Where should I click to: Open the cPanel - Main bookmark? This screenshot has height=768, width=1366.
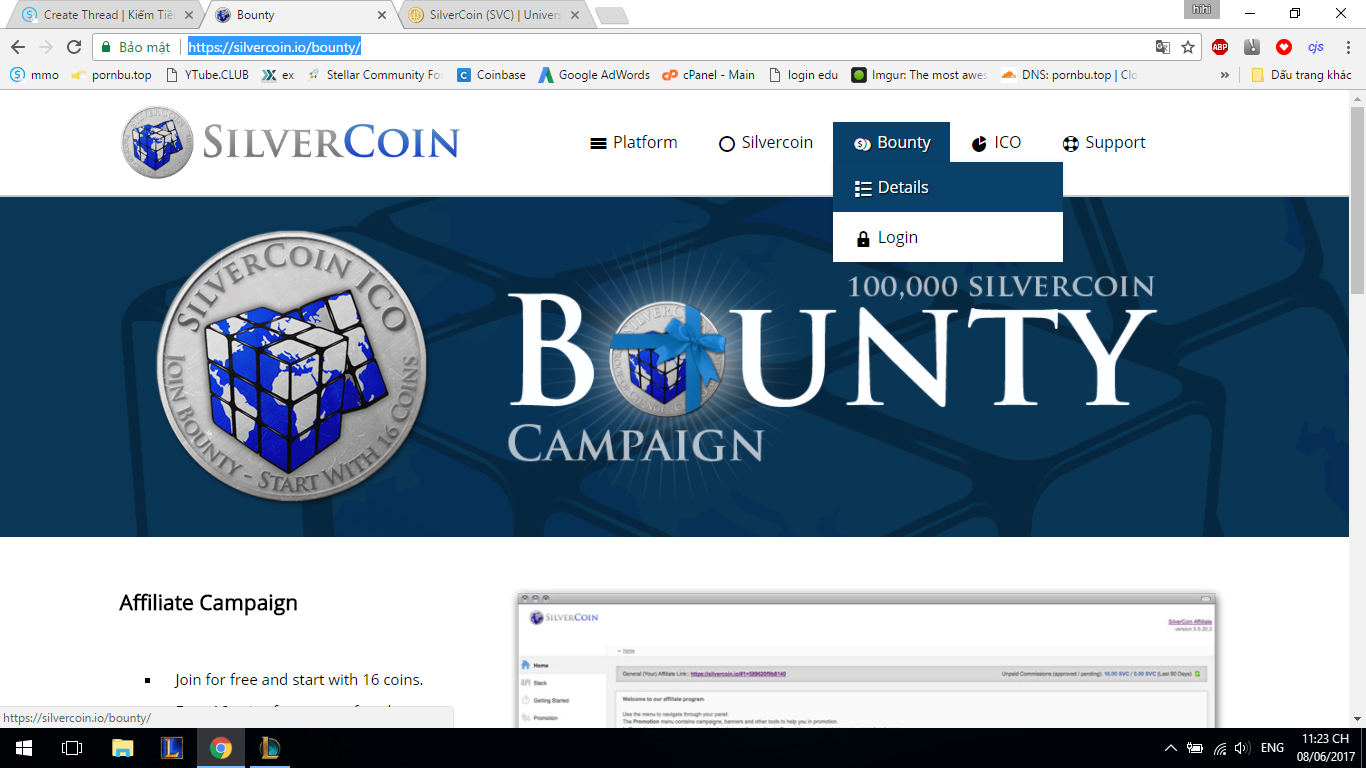(x=708, y=75)
